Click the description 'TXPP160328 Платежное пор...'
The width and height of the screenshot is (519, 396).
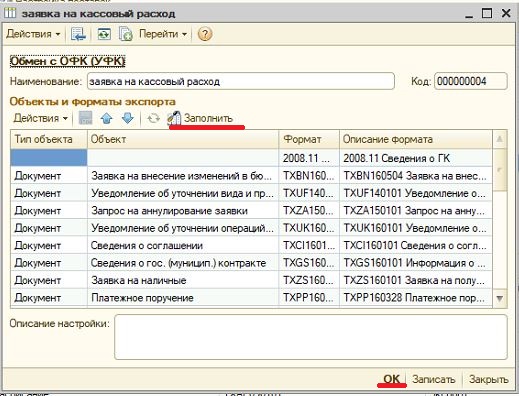click(x=416, y=298)
